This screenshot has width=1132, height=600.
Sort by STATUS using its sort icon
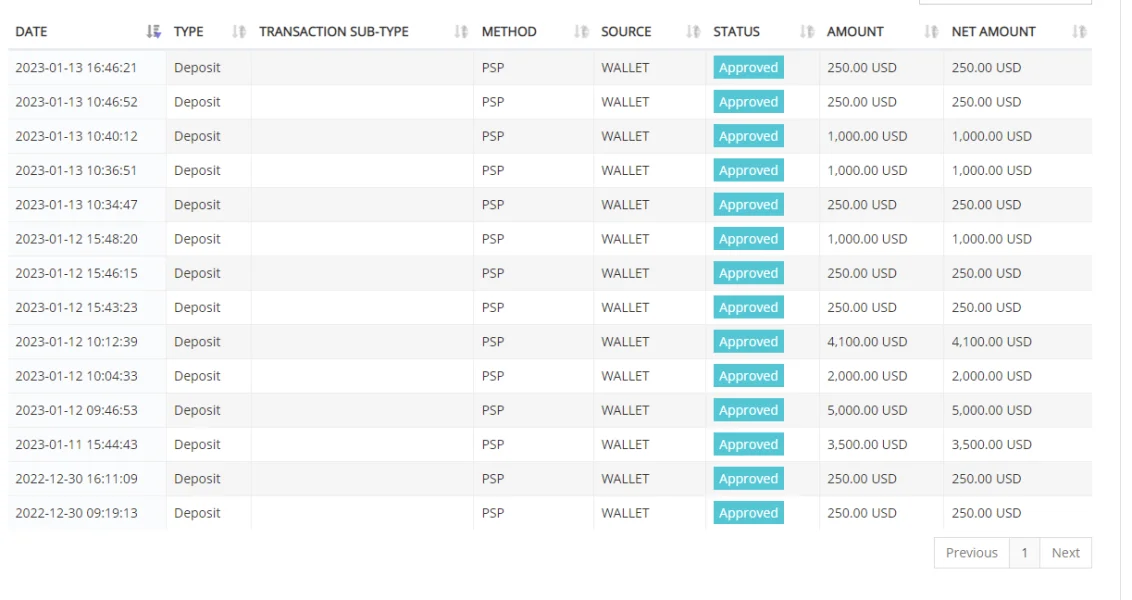tap(807, 32)
